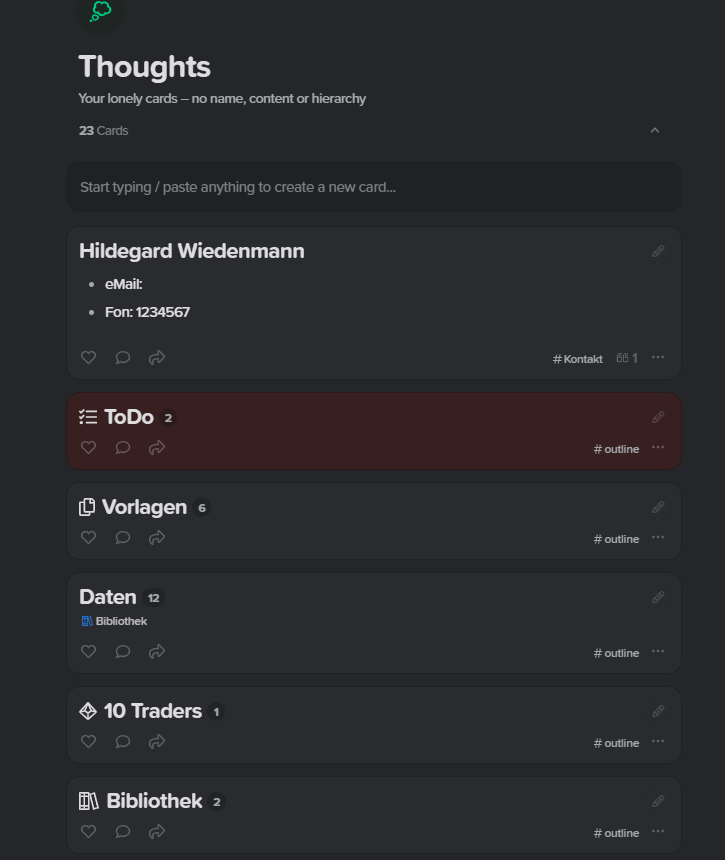
Task: Open the three-dot menu on Daten card
Action: 658,651
